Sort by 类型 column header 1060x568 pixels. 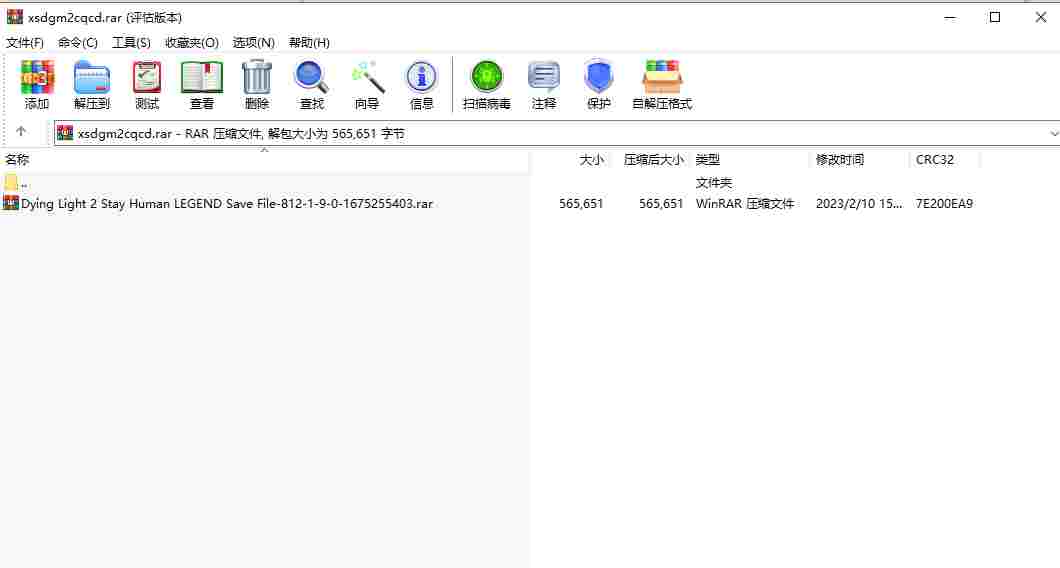click(x=708, y=160)
